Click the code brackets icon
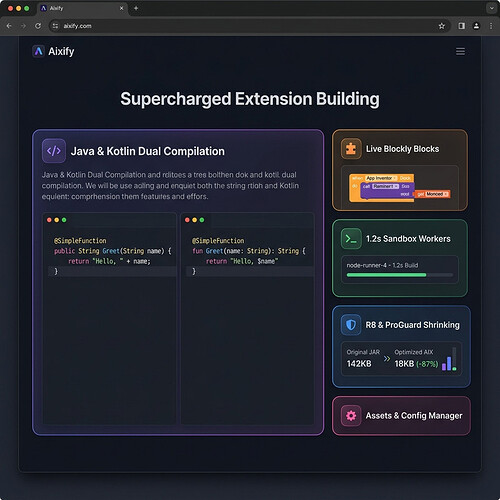500x500 pixels. pos(54,151)
